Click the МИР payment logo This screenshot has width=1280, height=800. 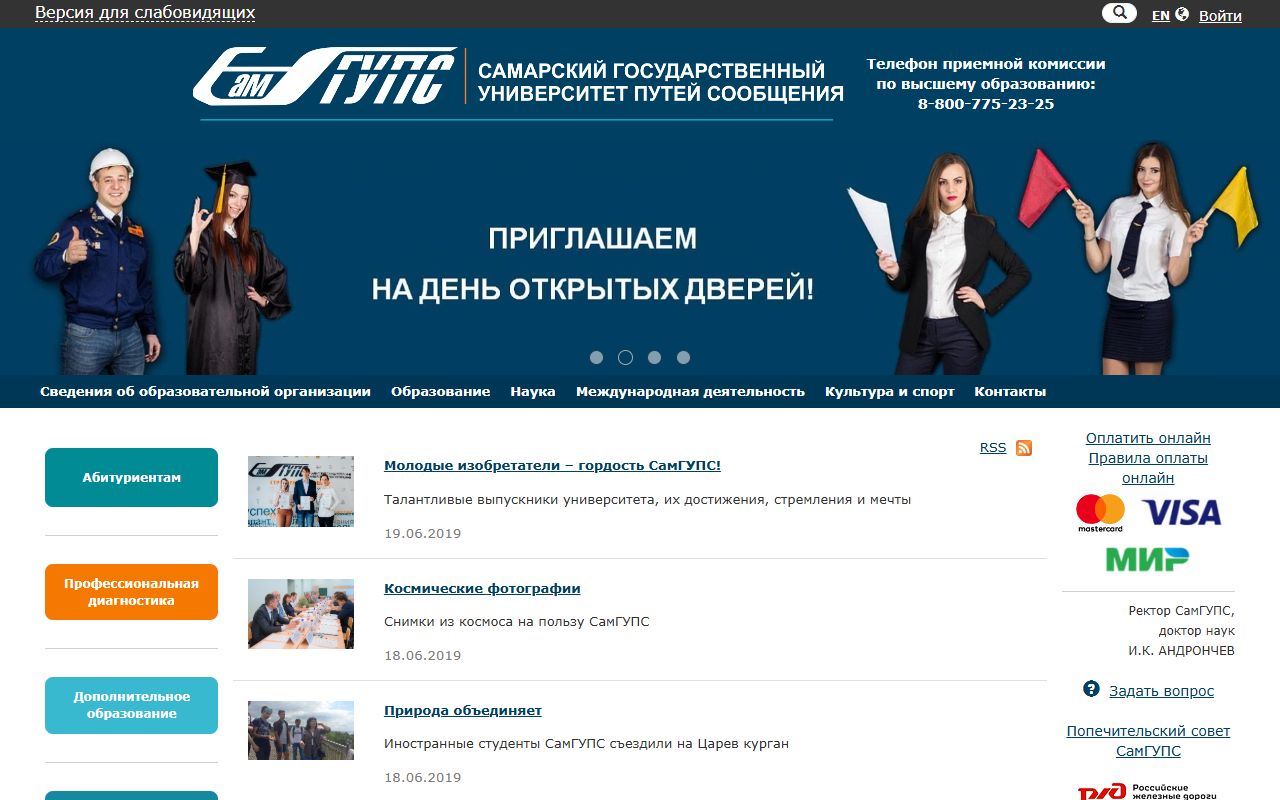1147,559
